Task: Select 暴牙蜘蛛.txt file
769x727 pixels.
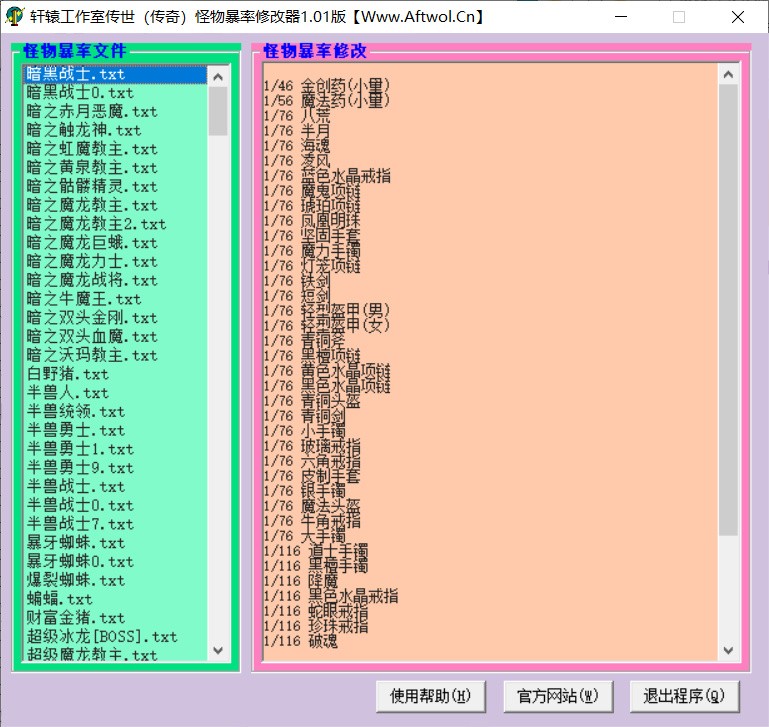Action: point(115,544)
